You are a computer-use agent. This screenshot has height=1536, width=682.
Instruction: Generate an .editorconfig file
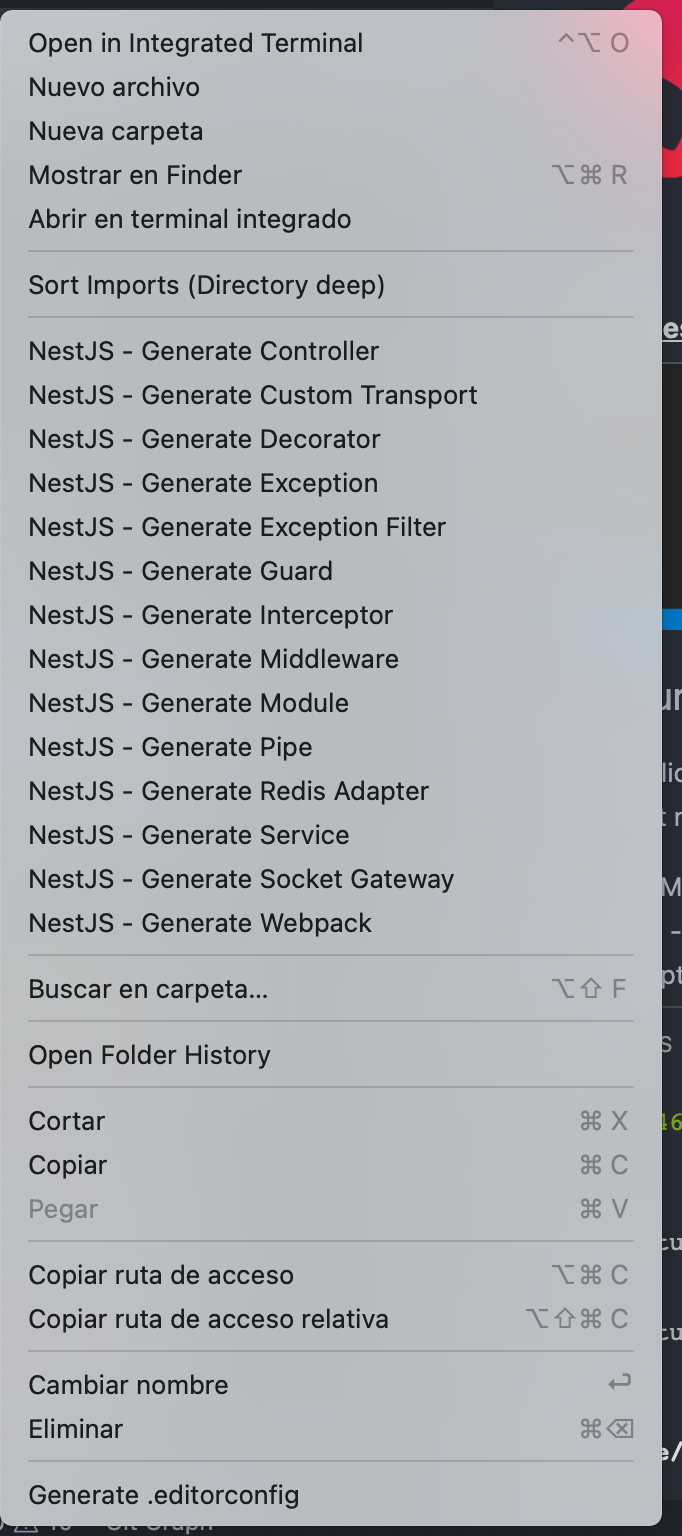[x=163, y=1494]
